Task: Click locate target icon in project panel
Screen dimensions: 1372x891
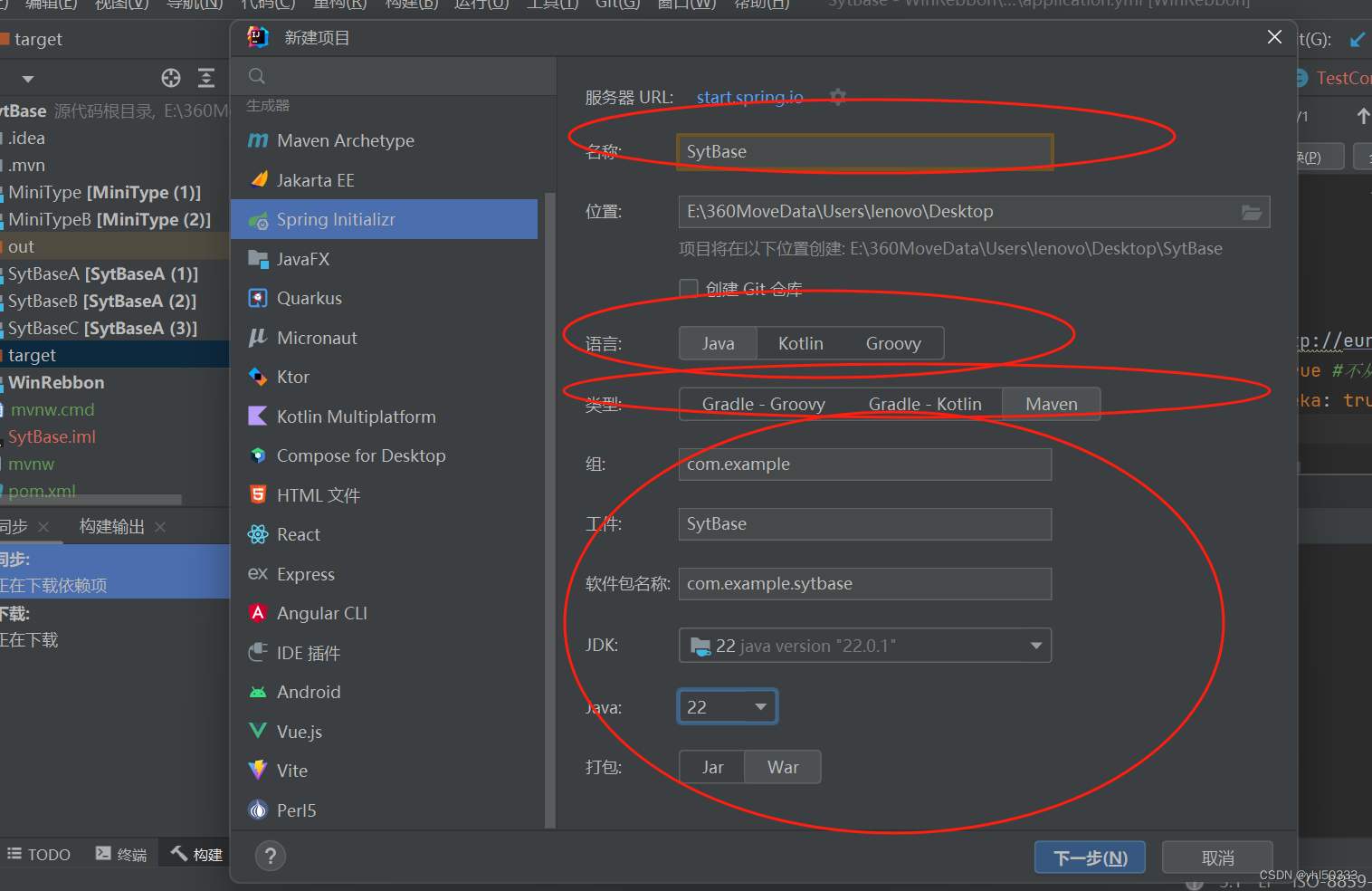Action: point(171,78)
